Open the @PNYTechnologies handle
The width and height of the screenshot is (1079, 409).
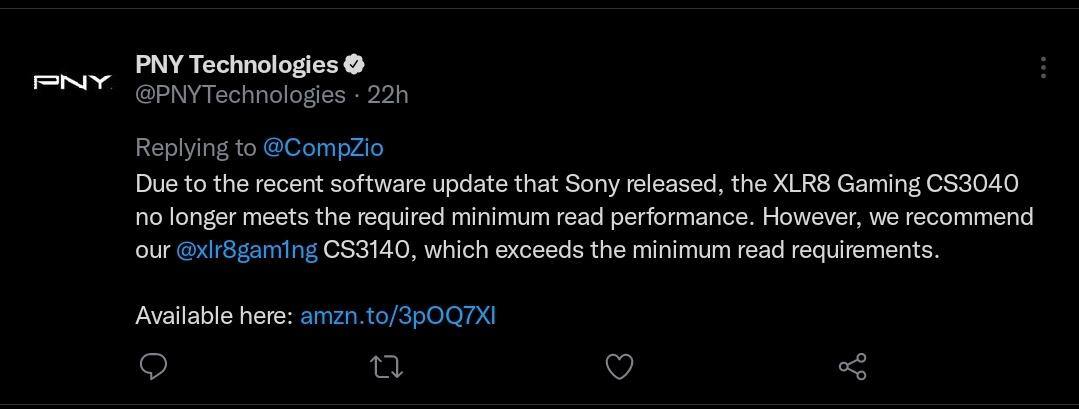click(x=240, y=95)
